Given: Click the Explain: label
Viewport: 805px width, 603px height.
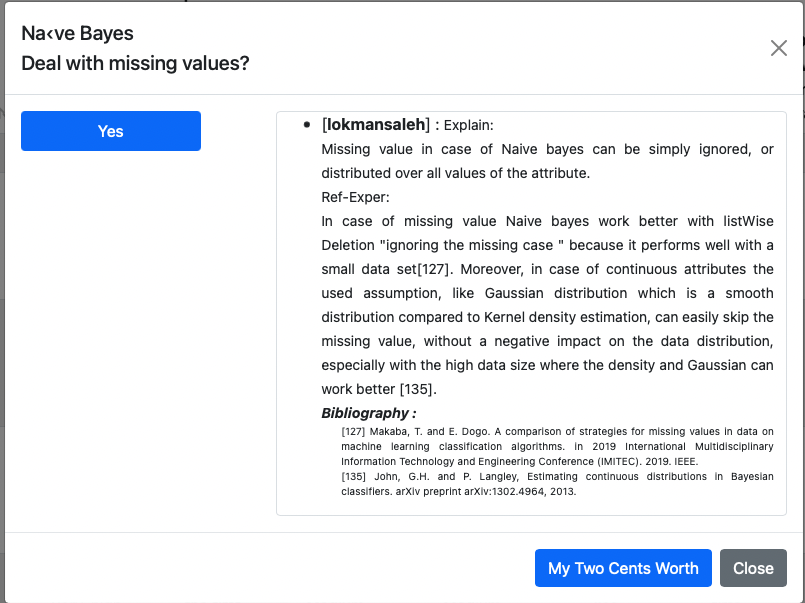Looking at the screenshot, I should 468,125.
